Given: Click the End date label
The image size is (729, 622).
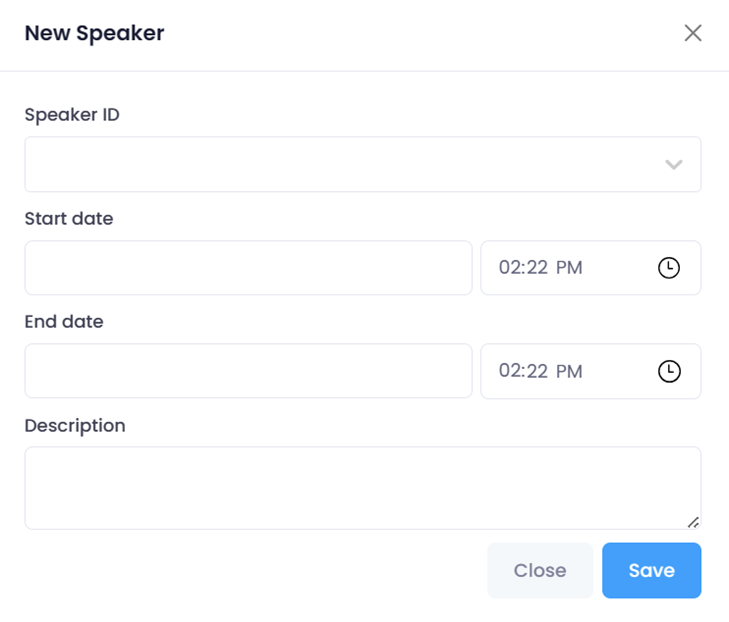Looking at the screenshot, I should click(x=64, y=322).
